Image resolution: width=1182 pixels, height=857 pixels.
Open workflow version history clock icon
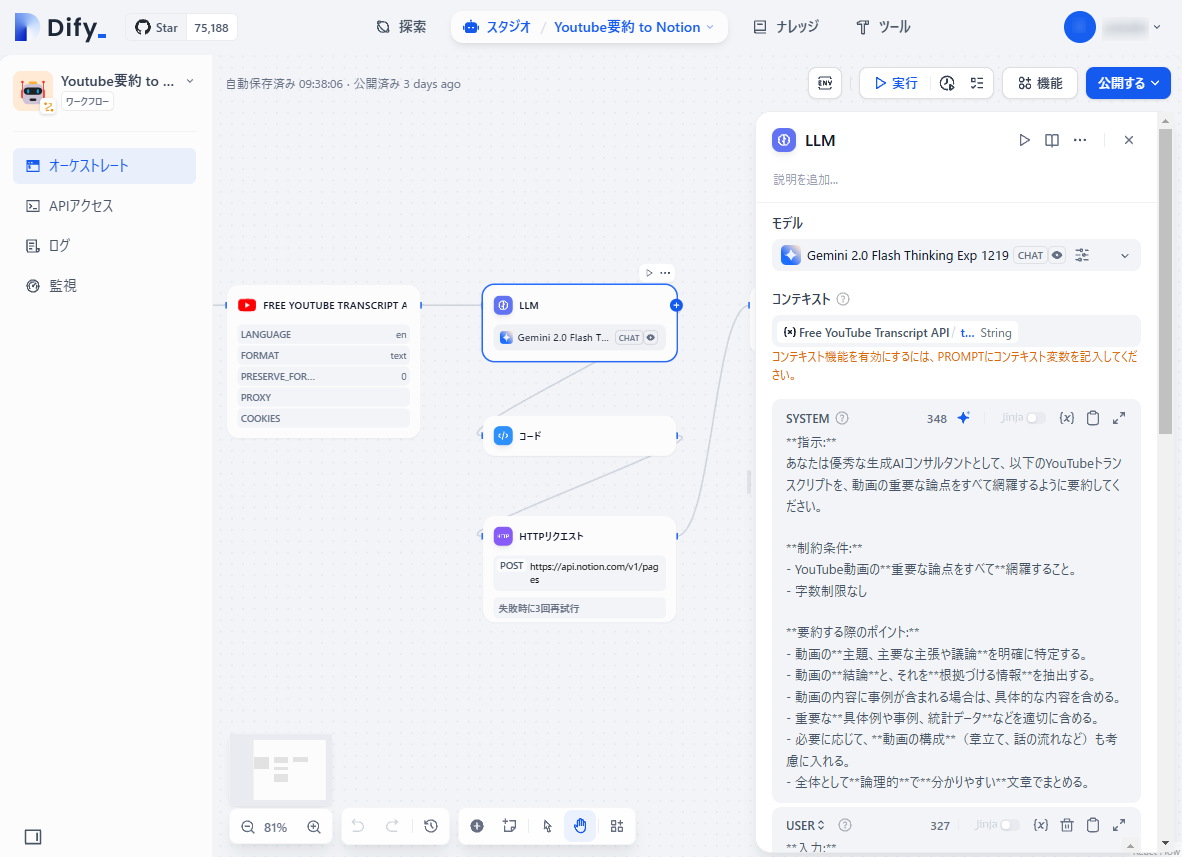[x=430, y=826]
